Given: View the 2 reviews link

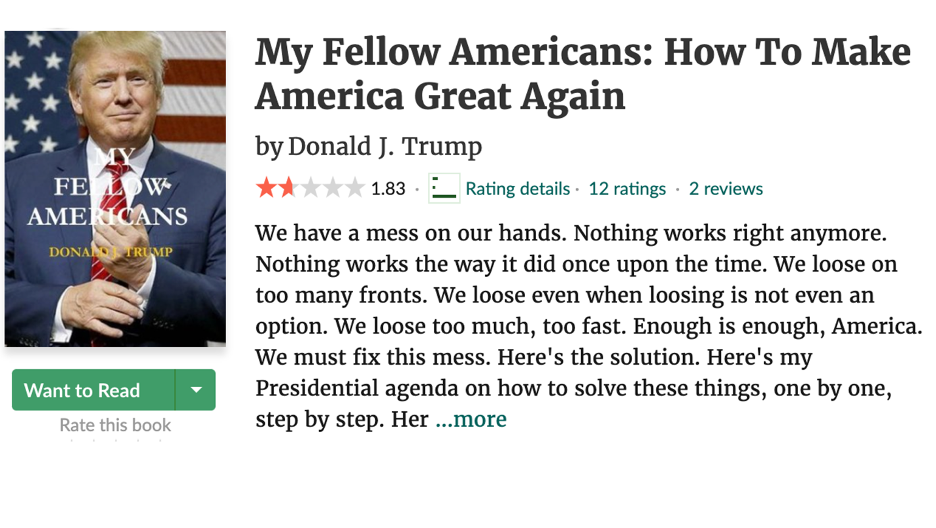Looking at the screenshot, I should coord(725,189).
